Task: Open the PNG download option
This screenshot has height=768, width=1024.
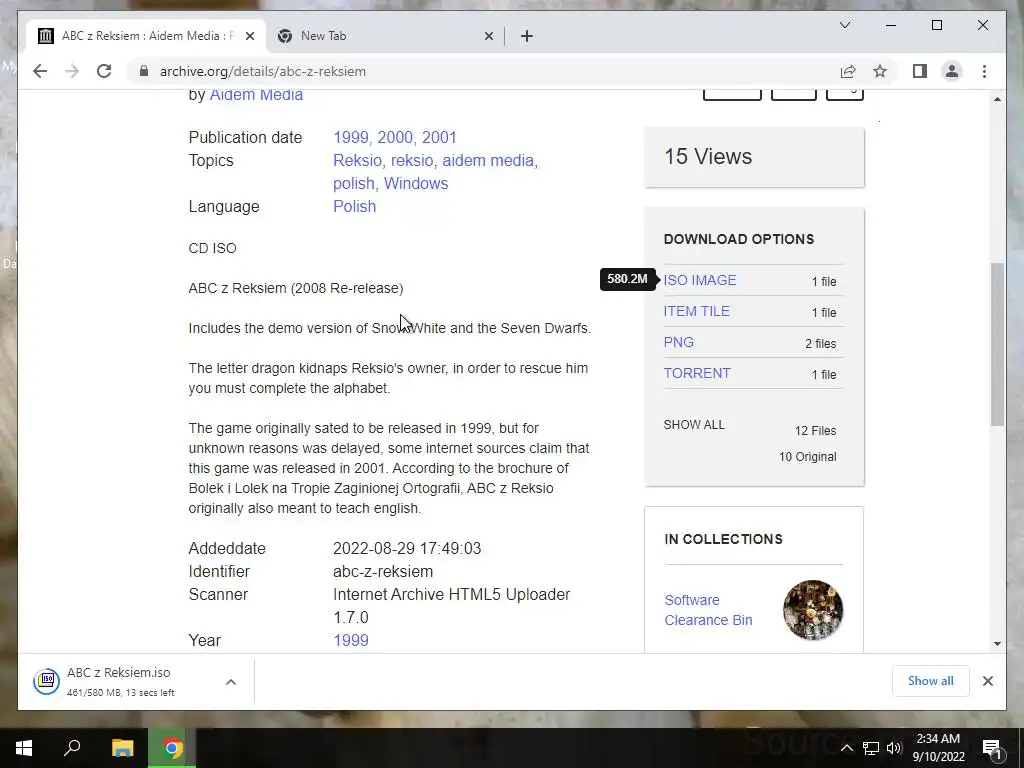Action: pyautogui.click(x=679, y=342)
